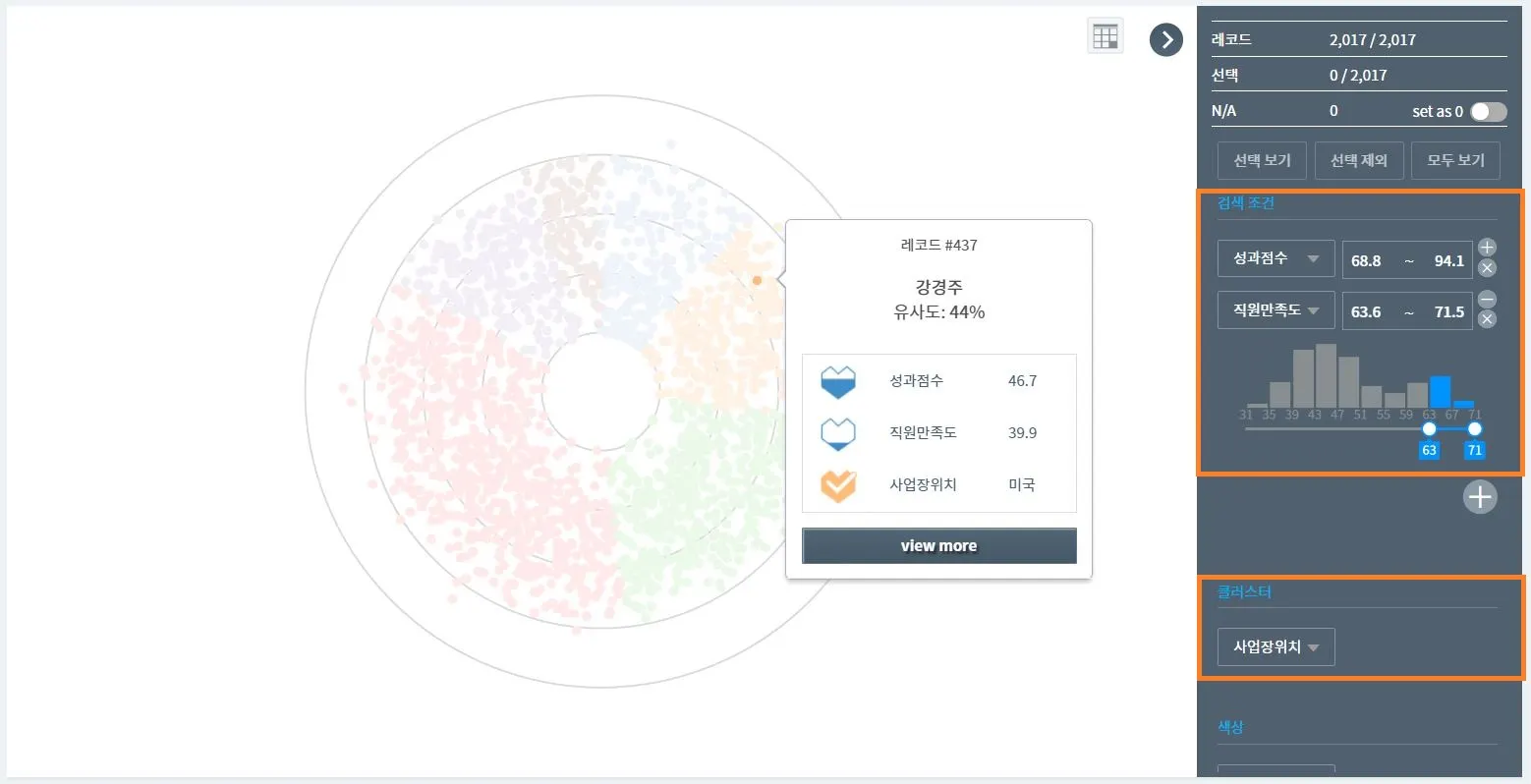This screenshot has width=1531, height=784.
Task: Toggle the N/A set as 0 switch
Action: (1488, 112)
